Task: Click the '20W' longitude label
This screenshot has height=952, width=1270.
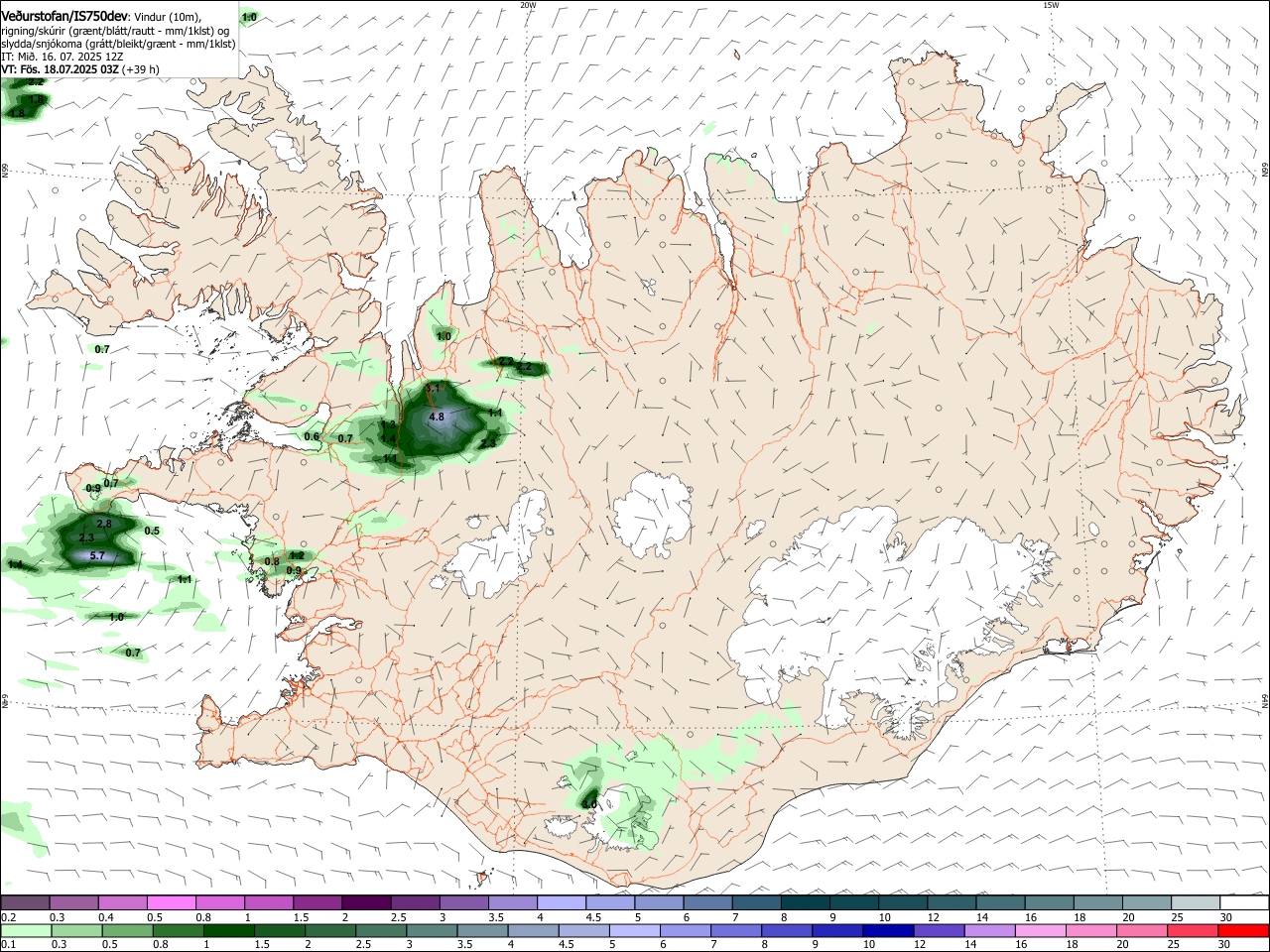Action: (x=528, y=5)
